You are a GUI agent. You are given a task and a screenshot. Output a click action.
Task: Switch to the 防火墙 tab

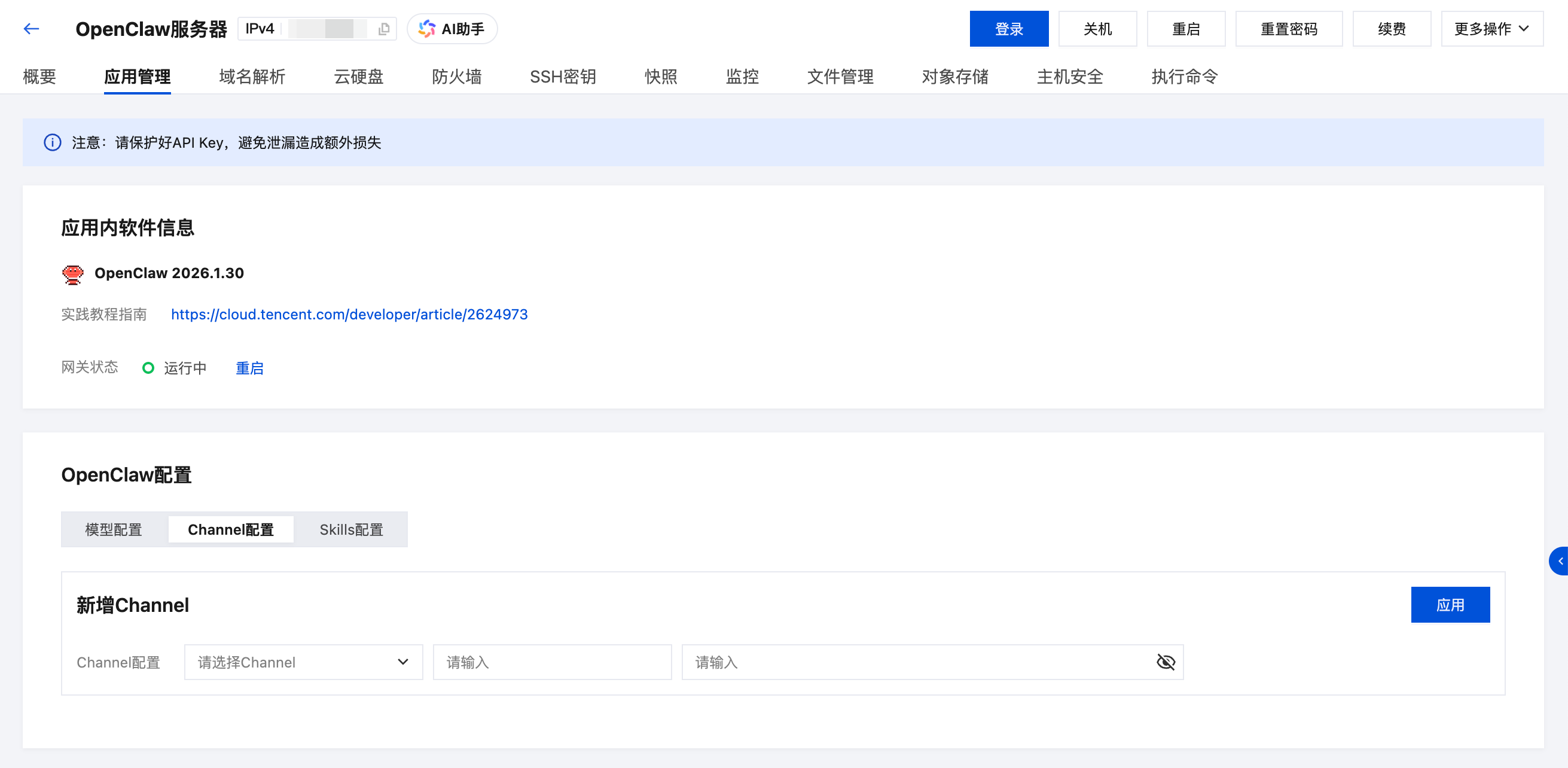[x=456, y=77]
